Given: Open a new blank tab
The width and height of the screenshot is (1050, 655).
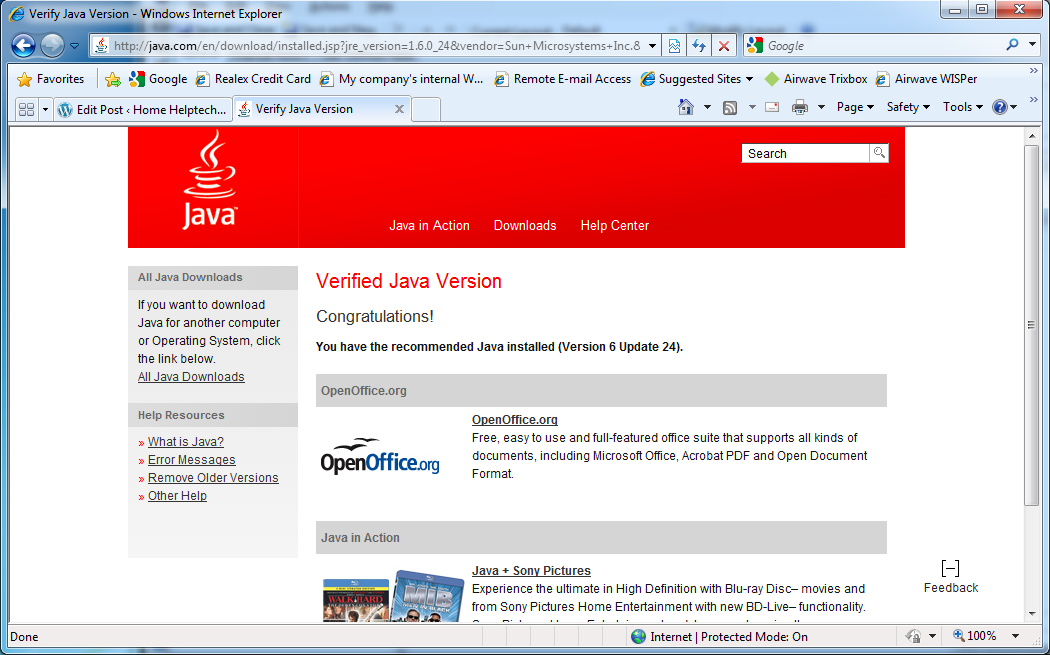Looking at the screenshot, I should (425, 109).
